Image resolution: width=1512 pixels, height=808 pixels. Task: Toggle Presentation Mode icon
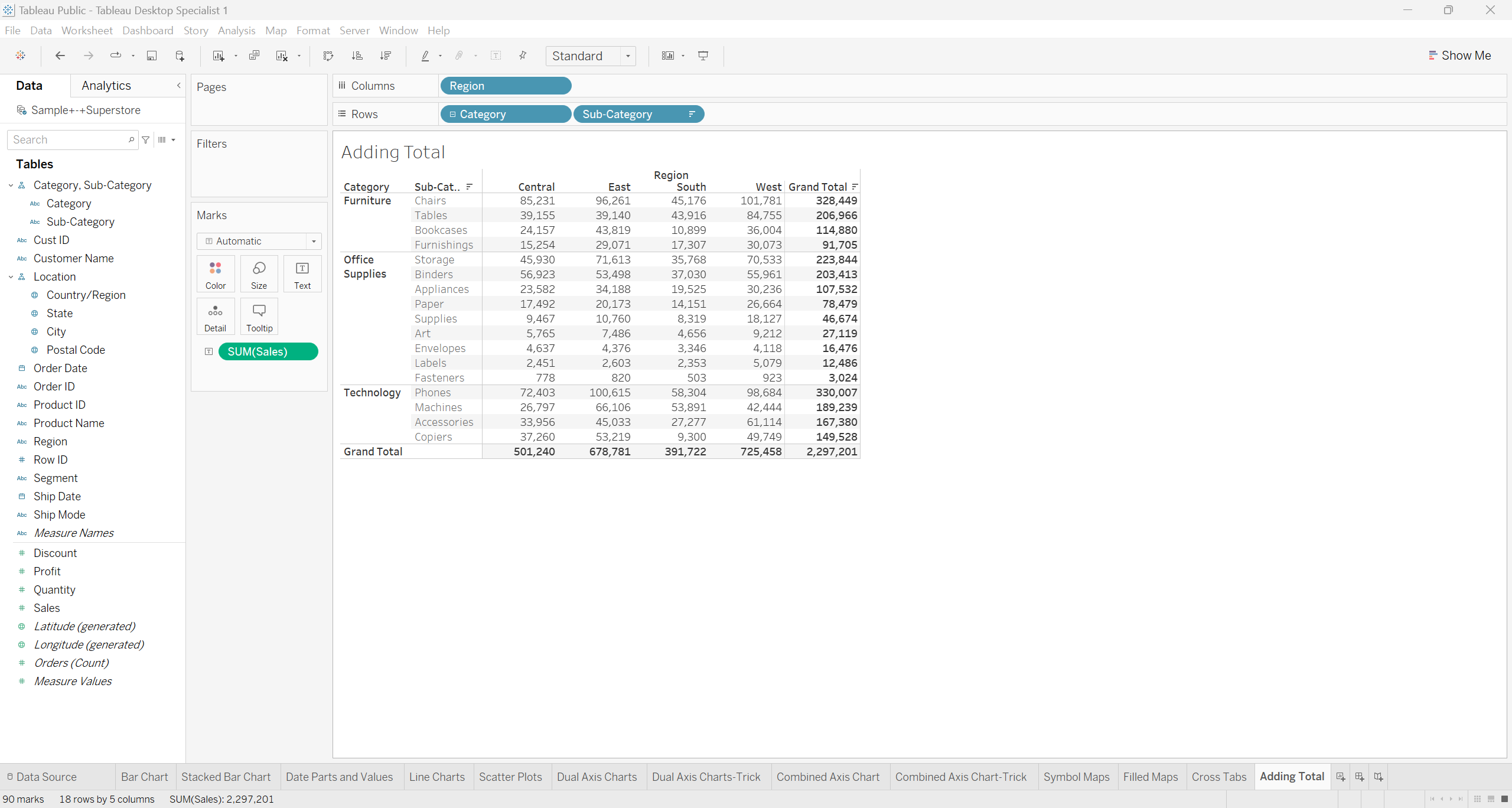[703, 56]
